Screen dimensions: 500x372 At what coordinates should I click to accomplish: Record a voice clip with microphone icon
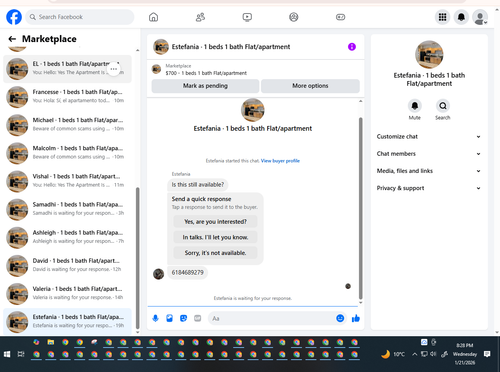(155, 318)
